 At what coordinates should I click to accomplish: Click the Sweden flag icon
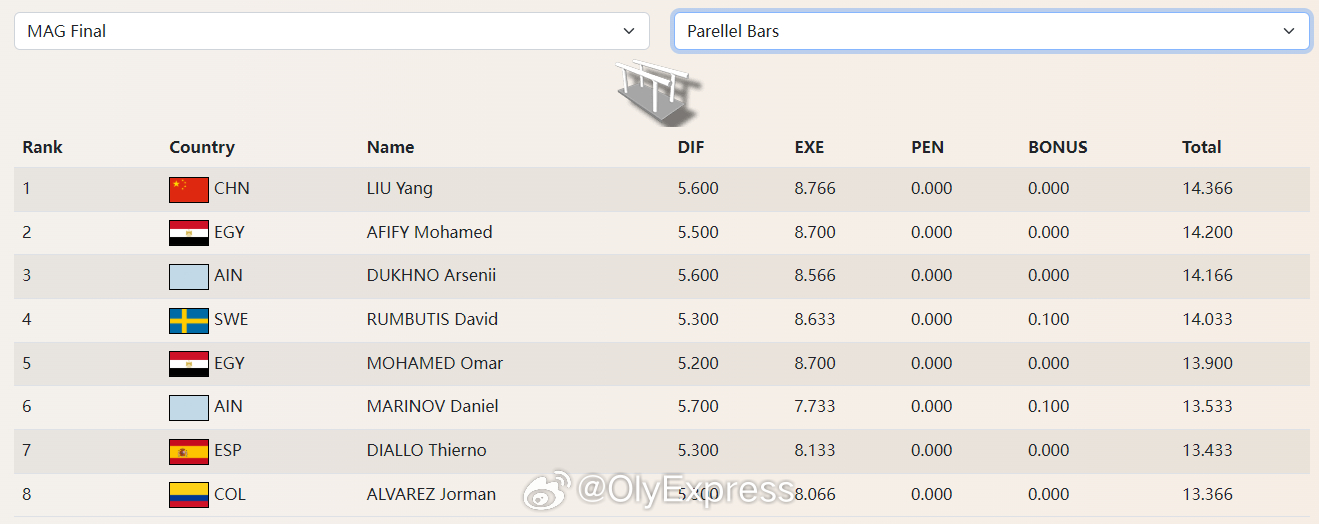(x=189, y=320)
